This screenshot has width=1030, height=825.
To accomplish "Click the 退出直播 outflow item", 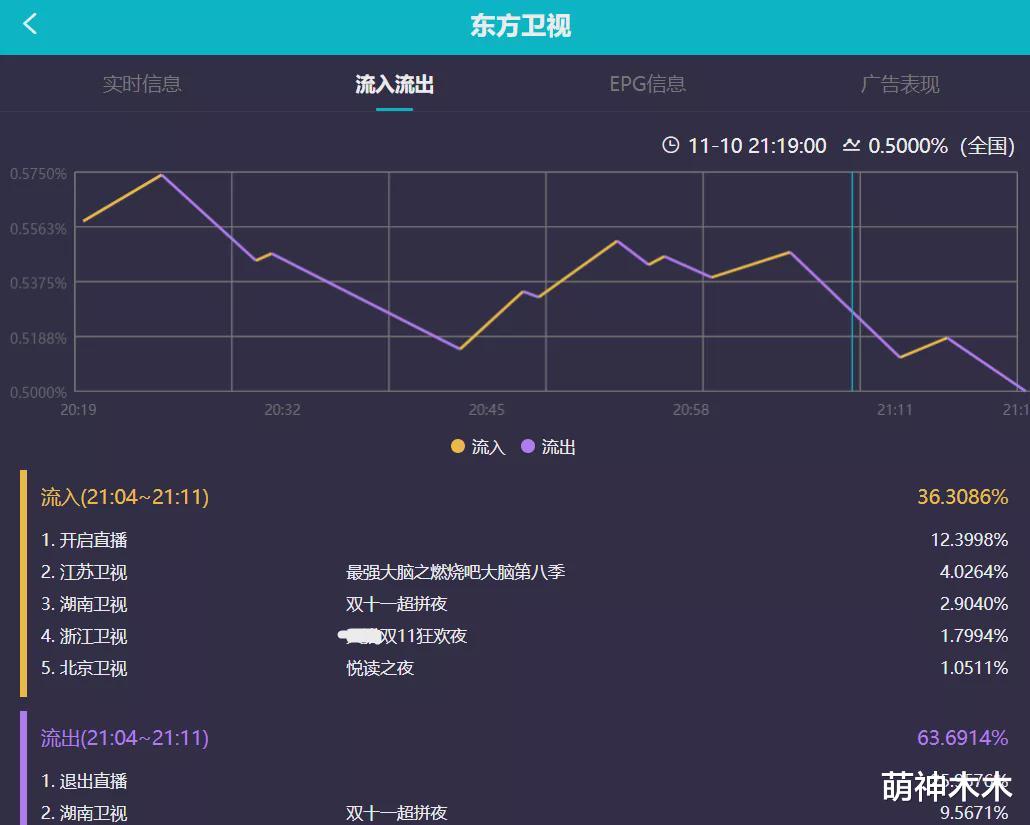I will point(86,781).
